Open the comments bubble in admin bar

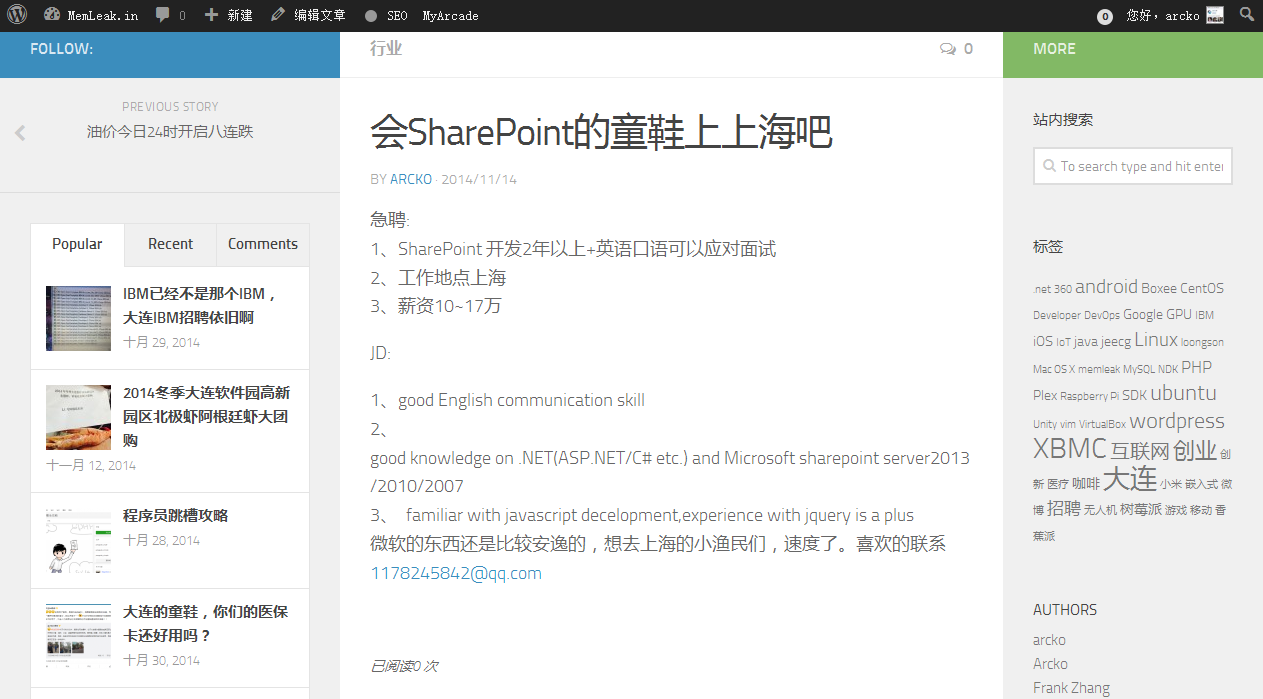(x=170, y=16)
